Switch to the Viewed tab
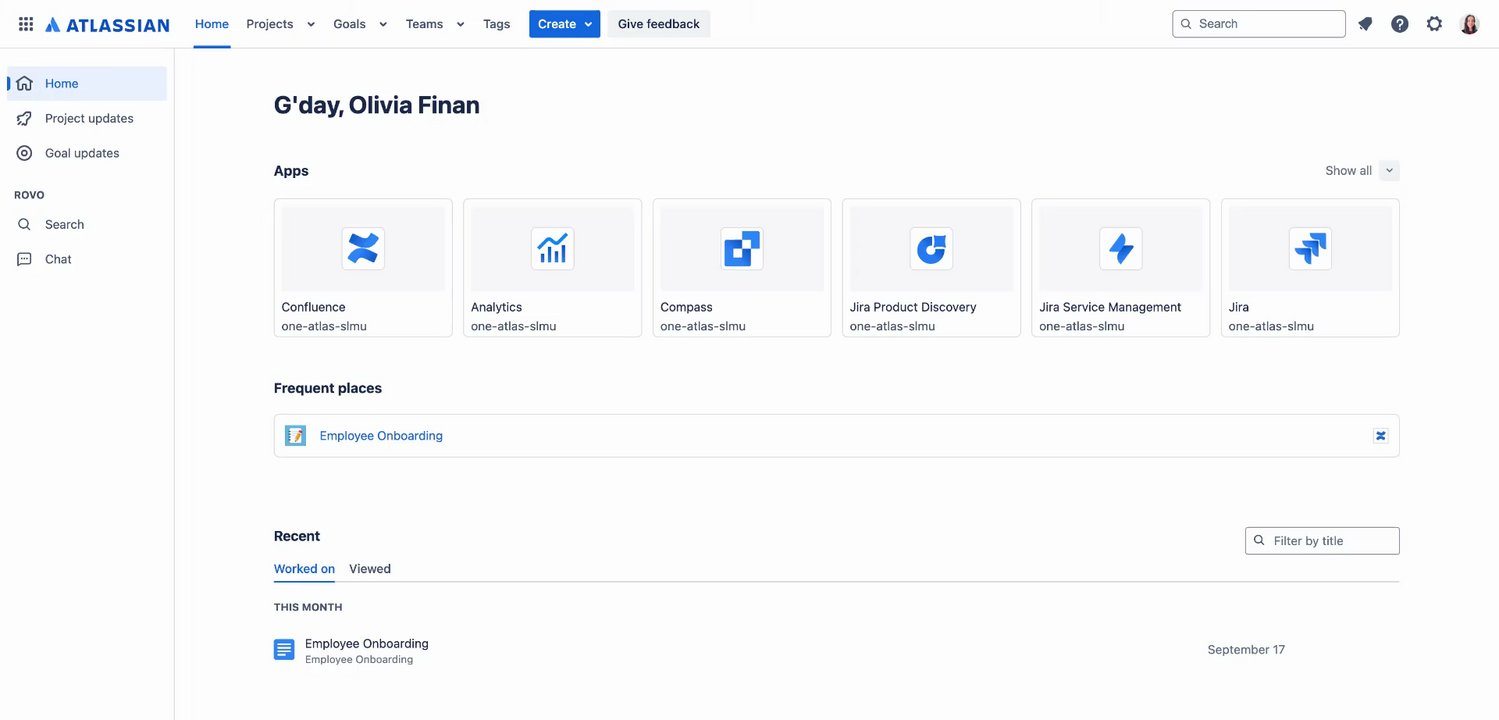This screenshot has width=1499, height=720. click(x=370, y=569)
